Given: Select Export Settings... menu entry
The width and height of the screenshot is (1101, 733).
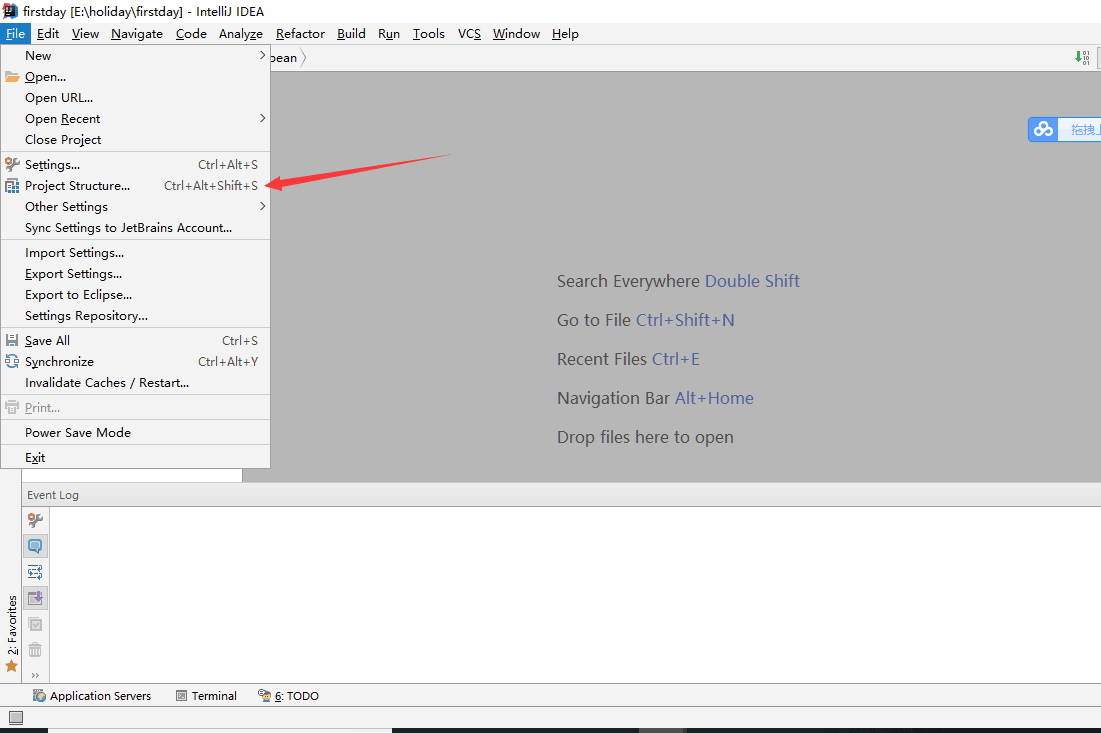Looking at the screenshot, I should pyautogui.click(x=136, y=274).
